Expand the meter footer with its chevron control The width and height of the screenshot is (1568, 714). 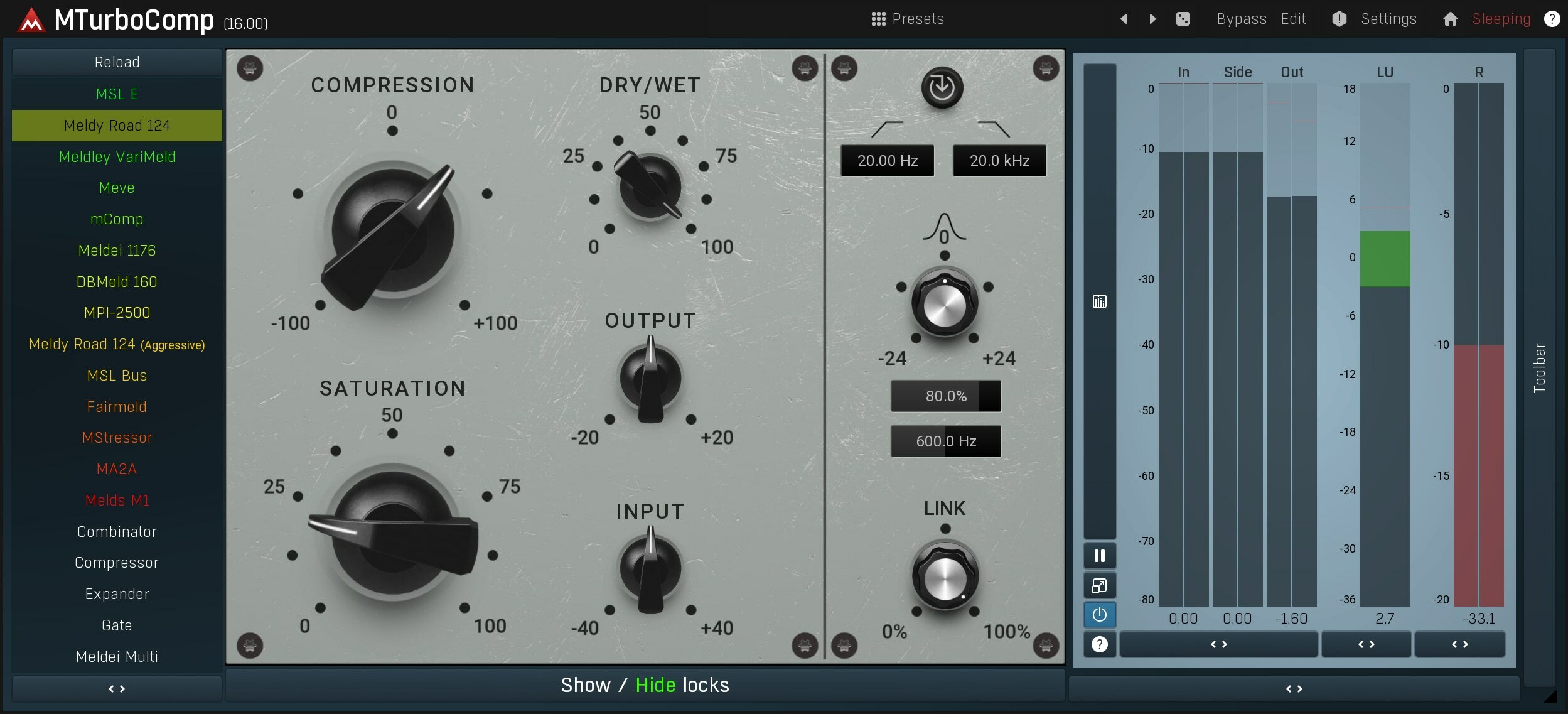[1293, 689]
